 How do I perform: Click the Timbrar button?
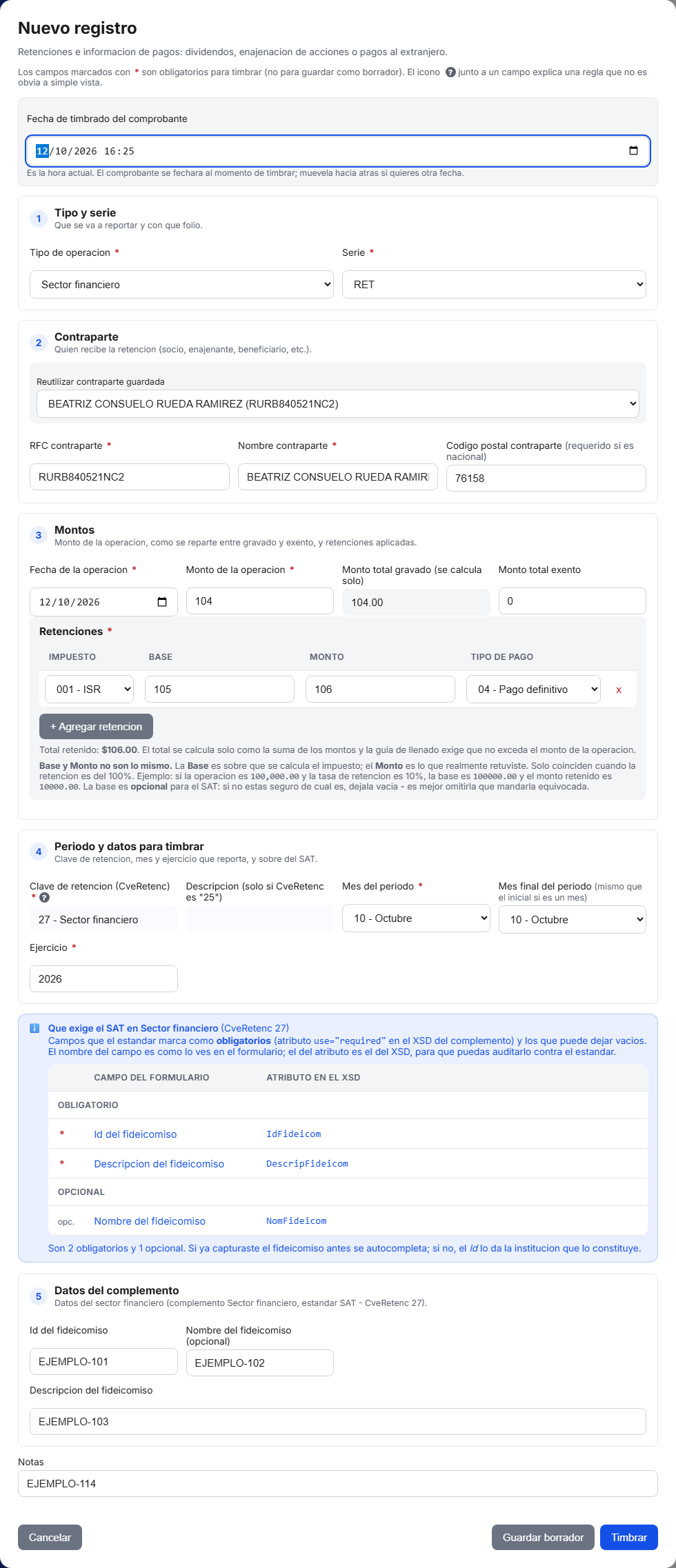(x=629, y=1538)
